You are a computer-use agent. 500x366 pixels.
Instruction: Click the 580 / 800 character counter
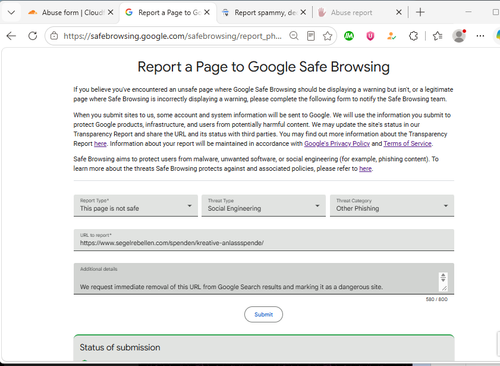coord(436,299)
